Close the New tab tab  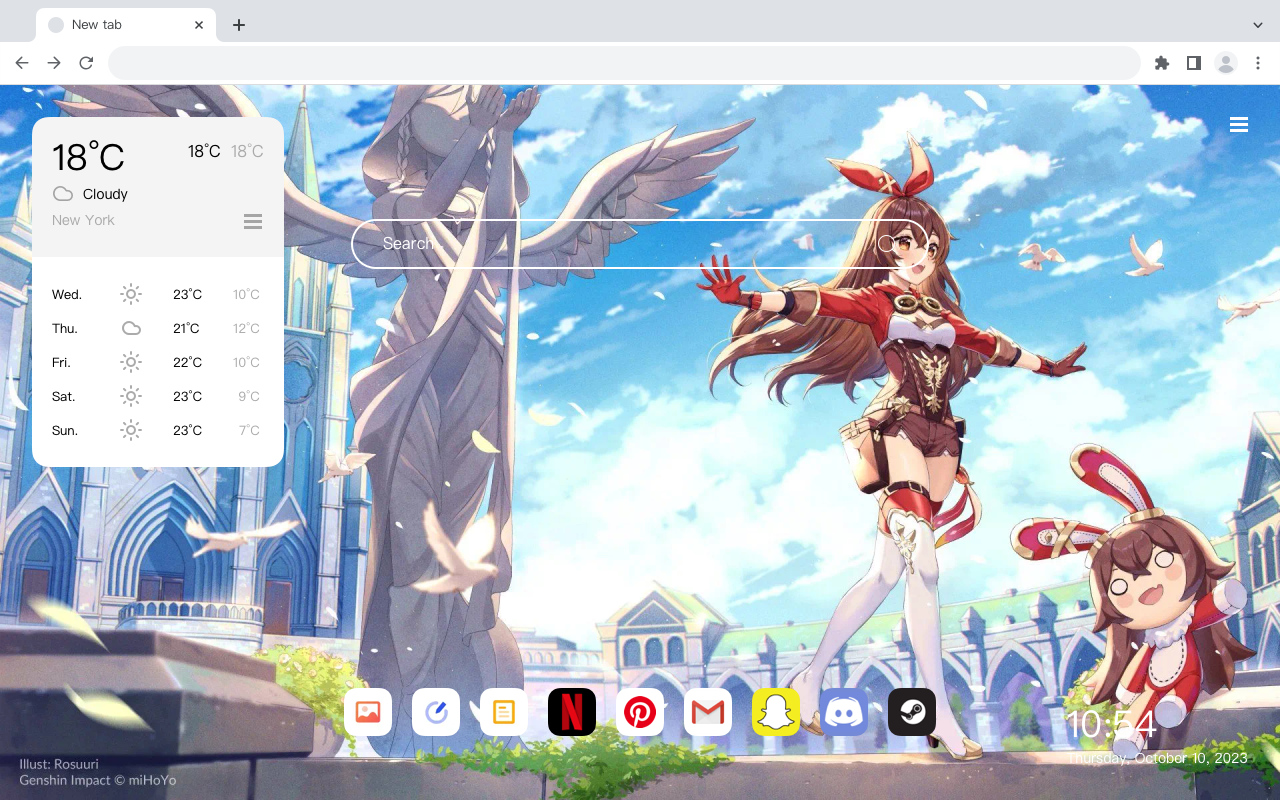[199, 25]
